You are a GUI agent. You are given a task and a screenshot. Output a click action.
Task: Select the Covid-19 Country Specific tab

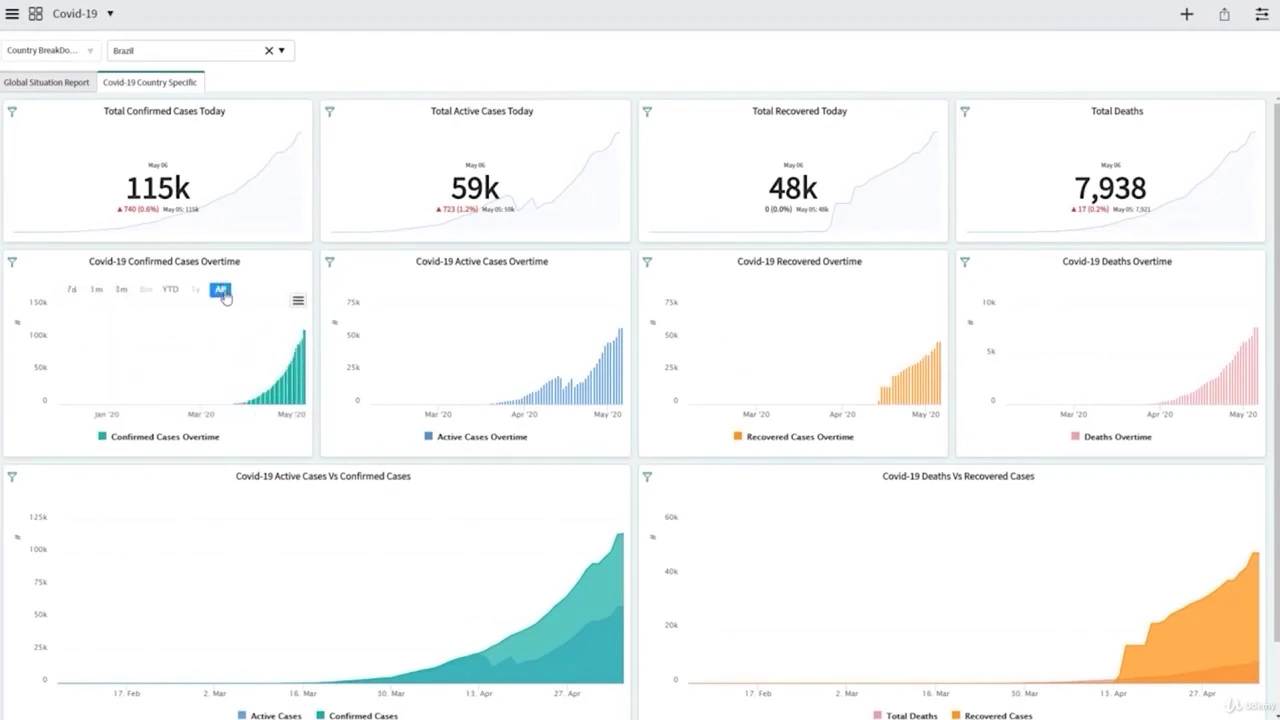click(x=150, y=82)
